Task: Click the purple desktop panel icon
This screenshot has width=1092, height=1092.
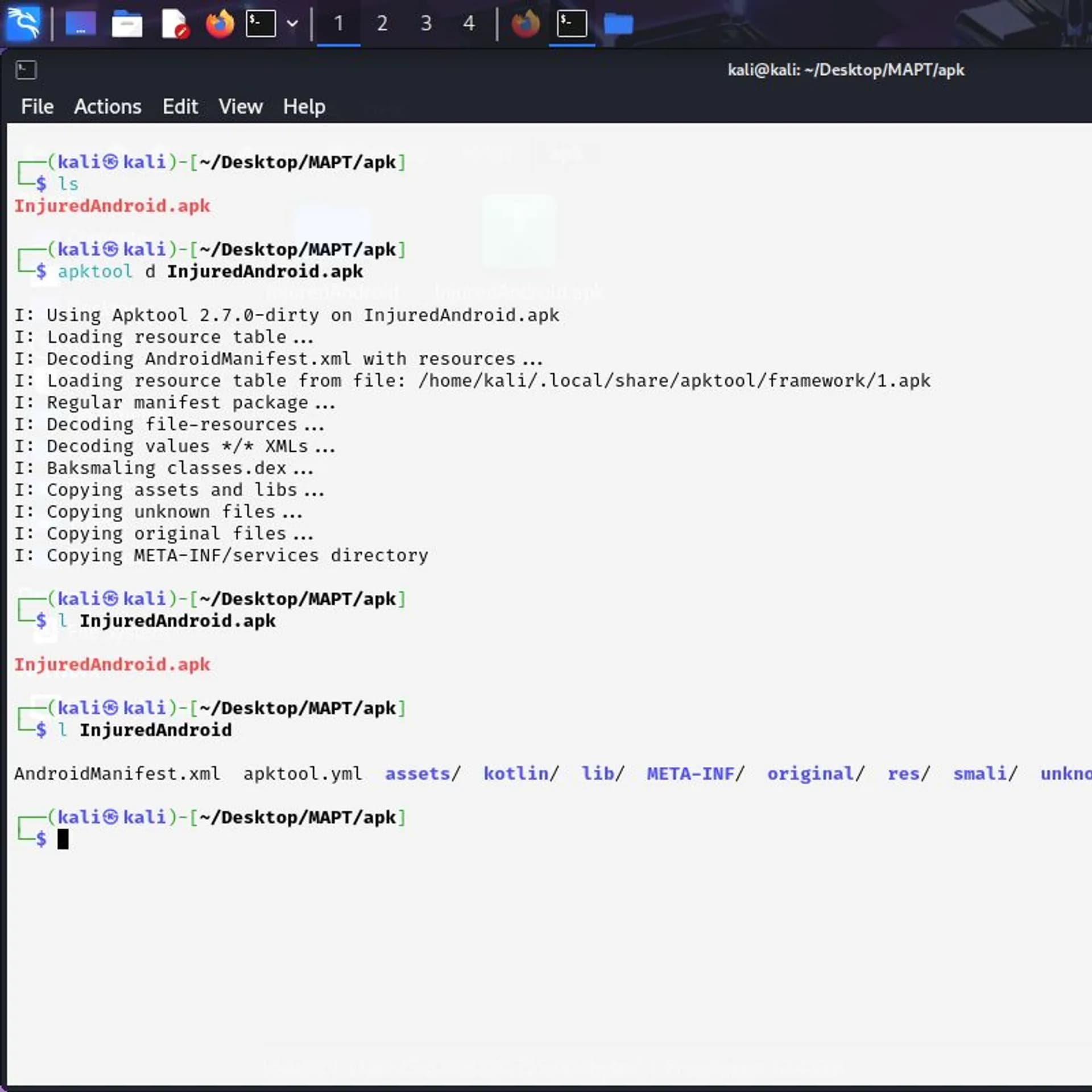Action: (x=81, y=24)
